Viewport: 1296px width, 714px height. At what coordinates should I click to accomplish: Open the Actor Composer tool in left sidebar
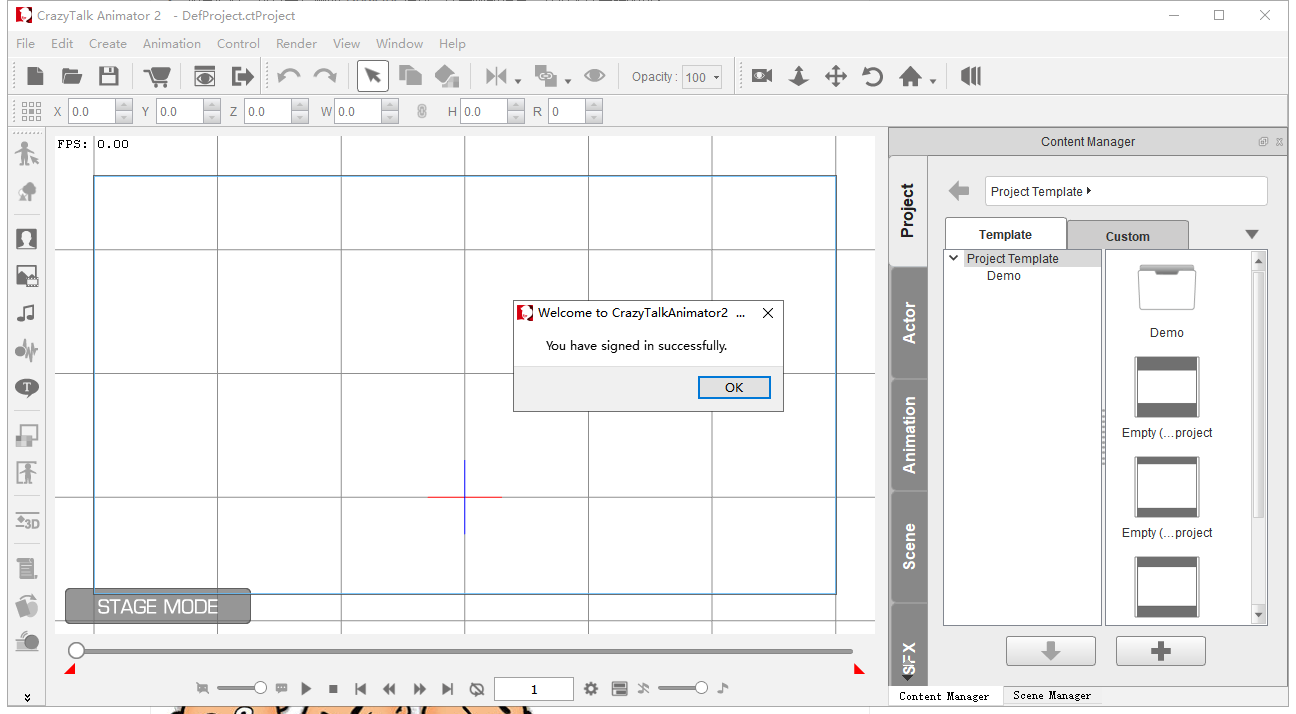[27, 153]
